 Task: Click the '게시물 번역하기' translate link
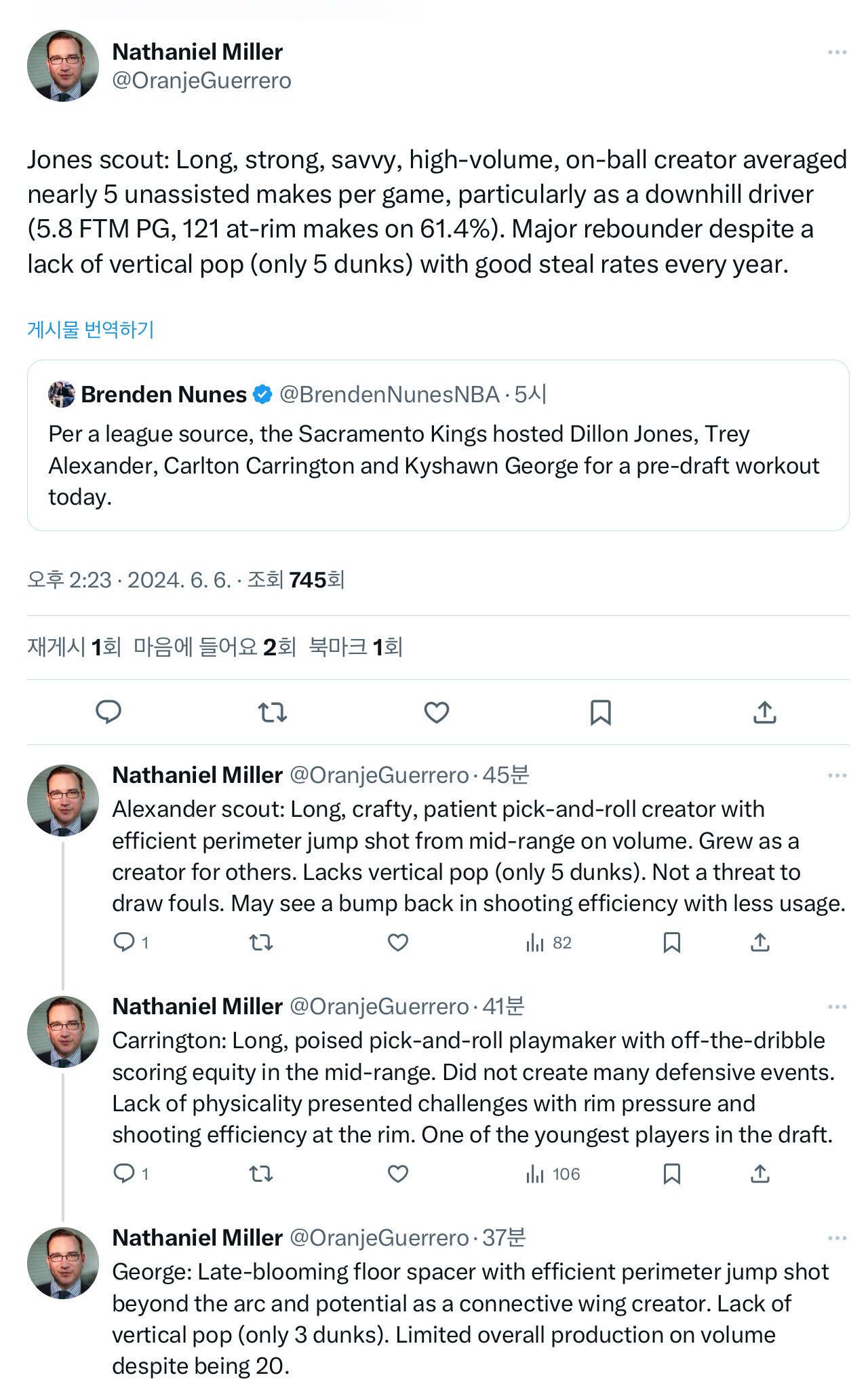click(91, 330)
